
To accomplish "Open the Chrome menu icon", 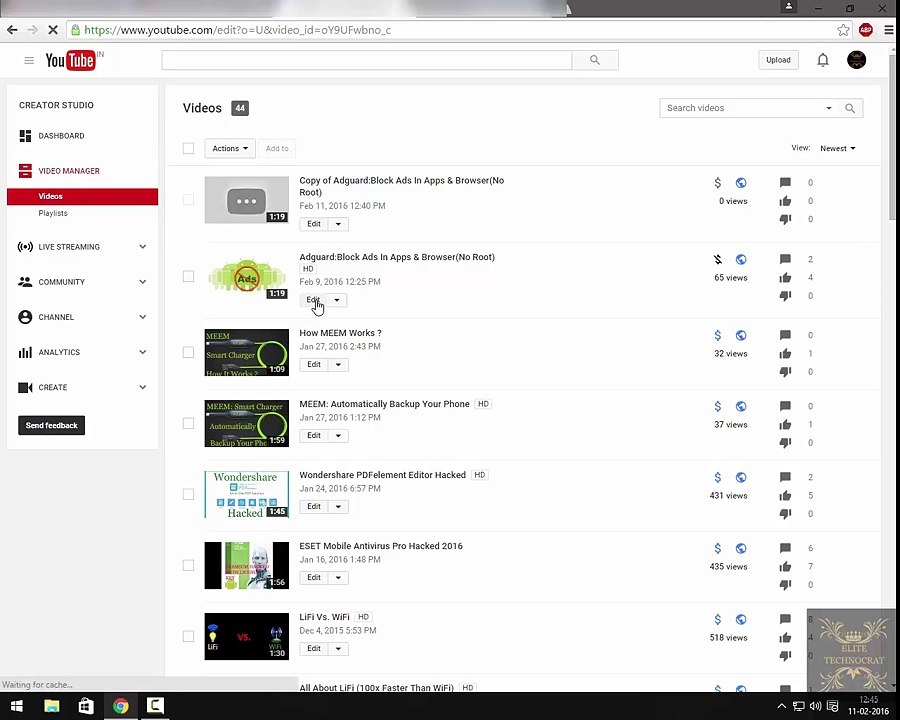I will [889, 30].
